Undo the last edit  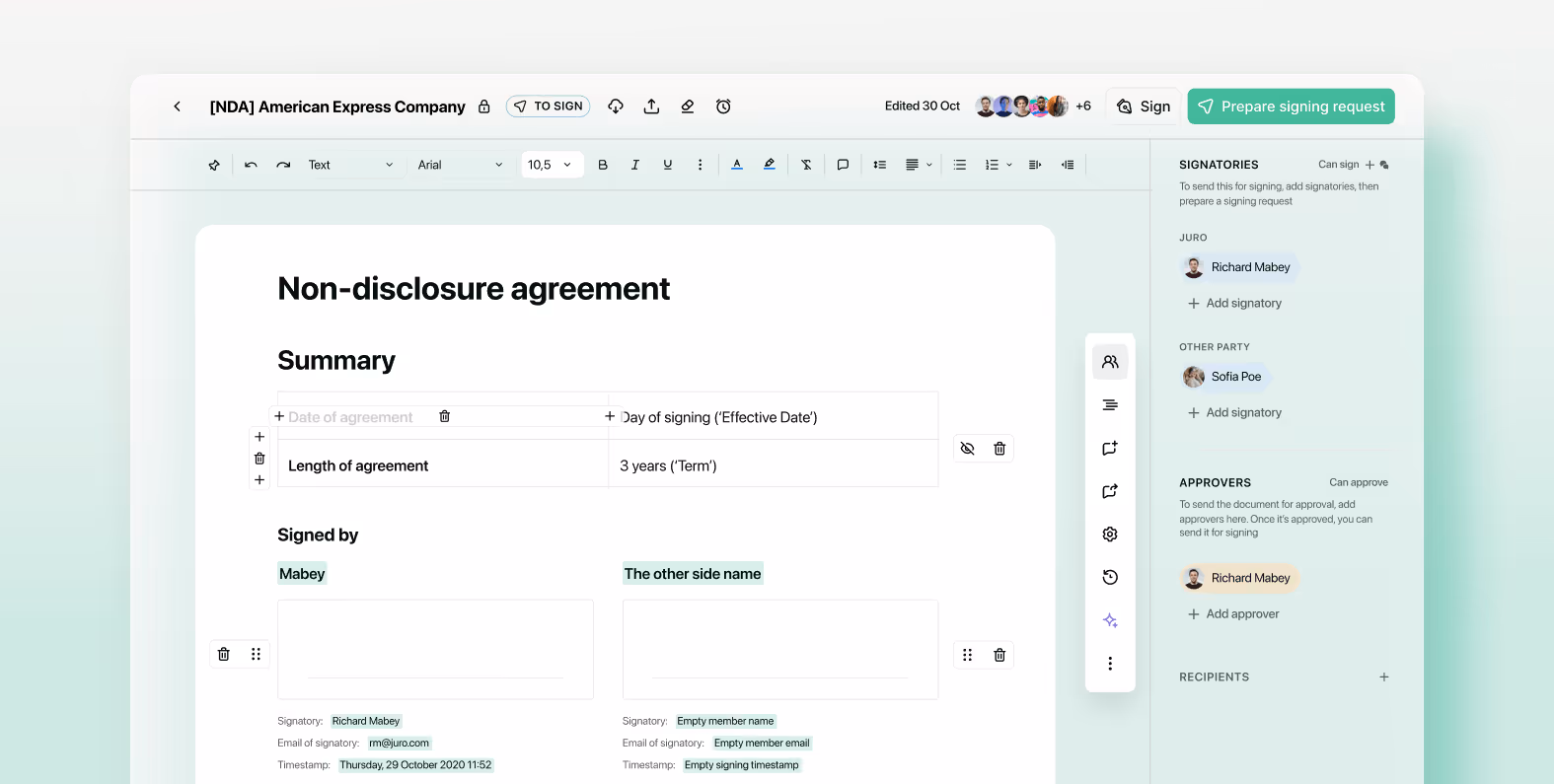251,165
